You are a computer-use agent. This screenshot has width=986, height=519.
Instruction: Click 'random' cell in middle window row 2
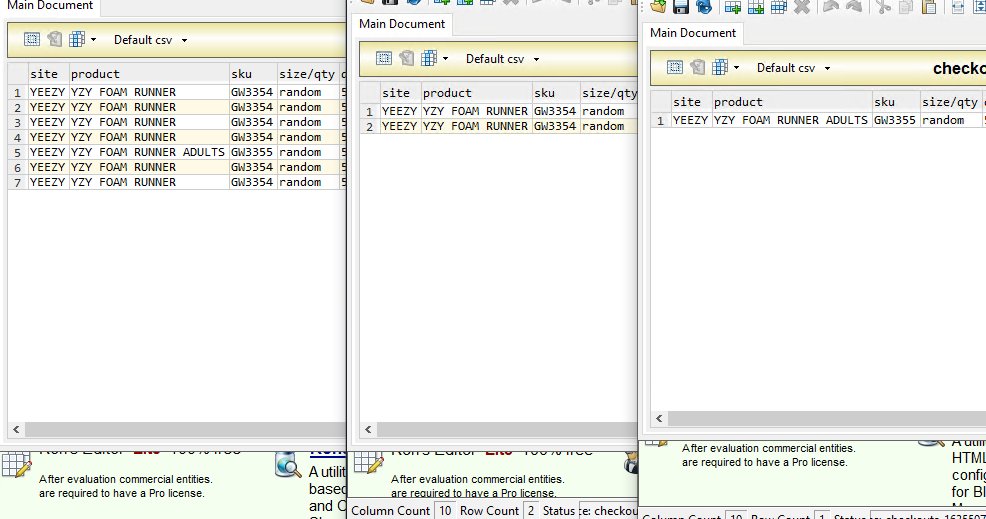[x=609, y=126]
